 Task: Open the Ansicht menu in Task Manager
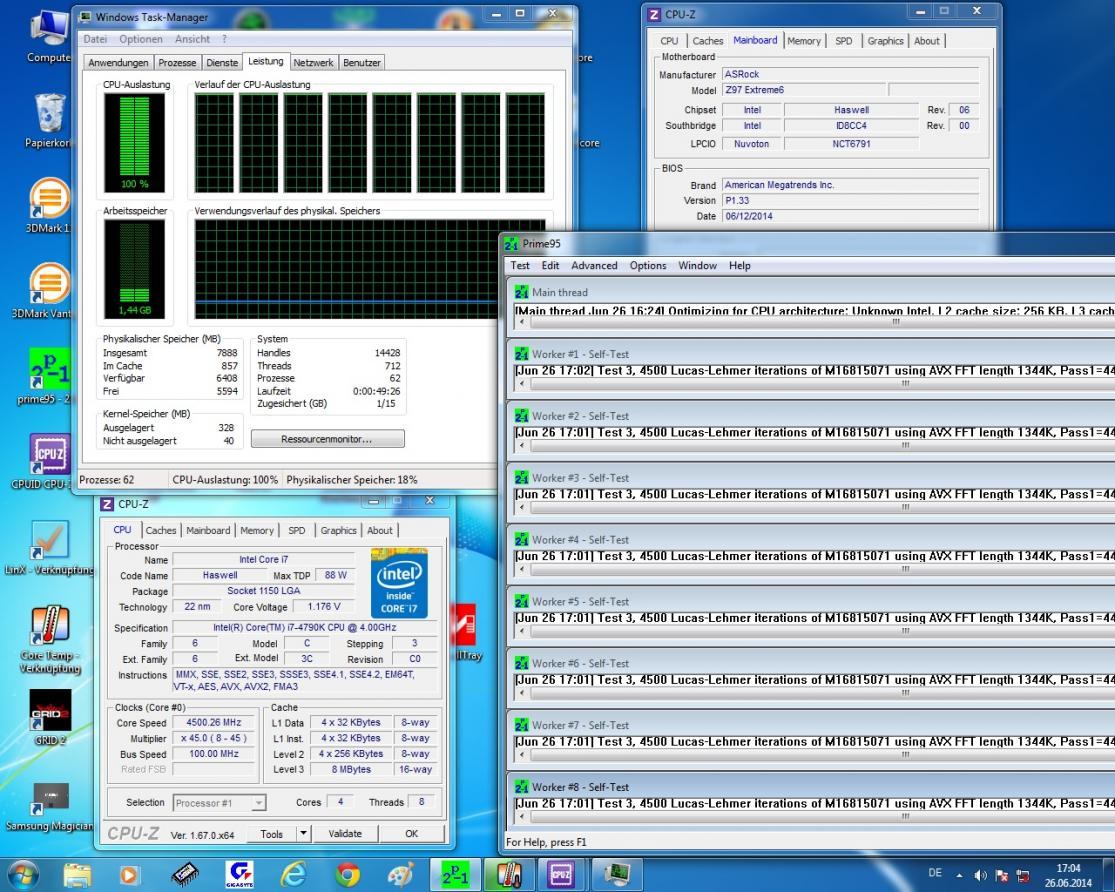pos(192,39)
